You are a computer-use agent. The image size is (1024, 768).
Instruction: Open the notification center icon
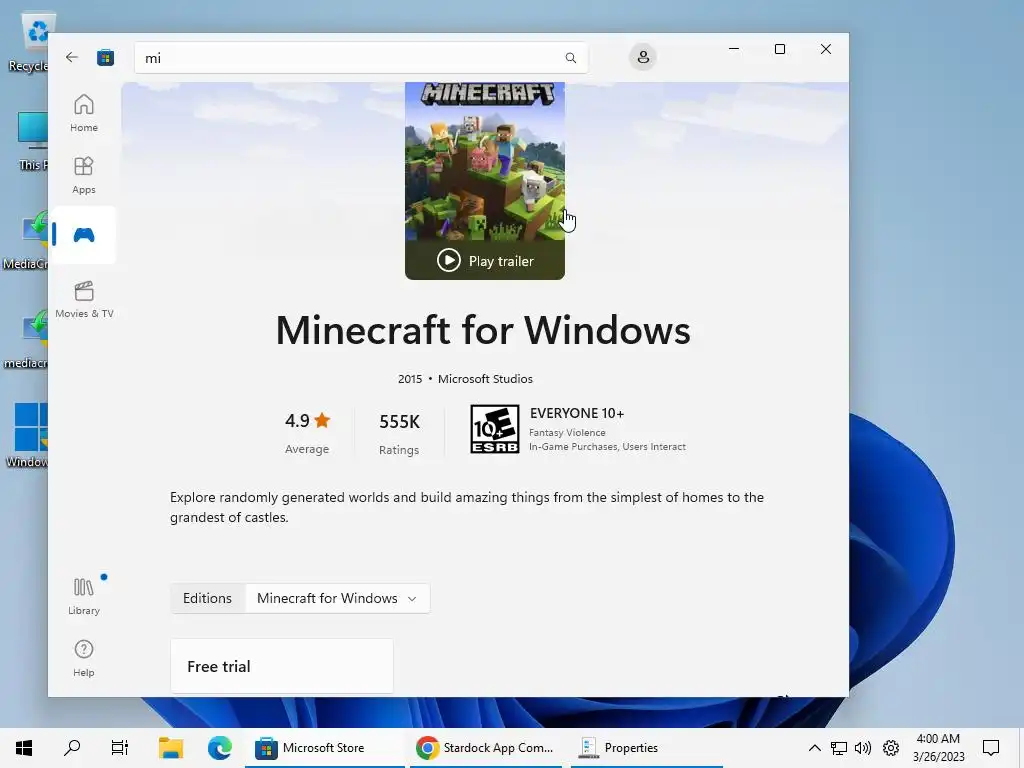point(991,748)
